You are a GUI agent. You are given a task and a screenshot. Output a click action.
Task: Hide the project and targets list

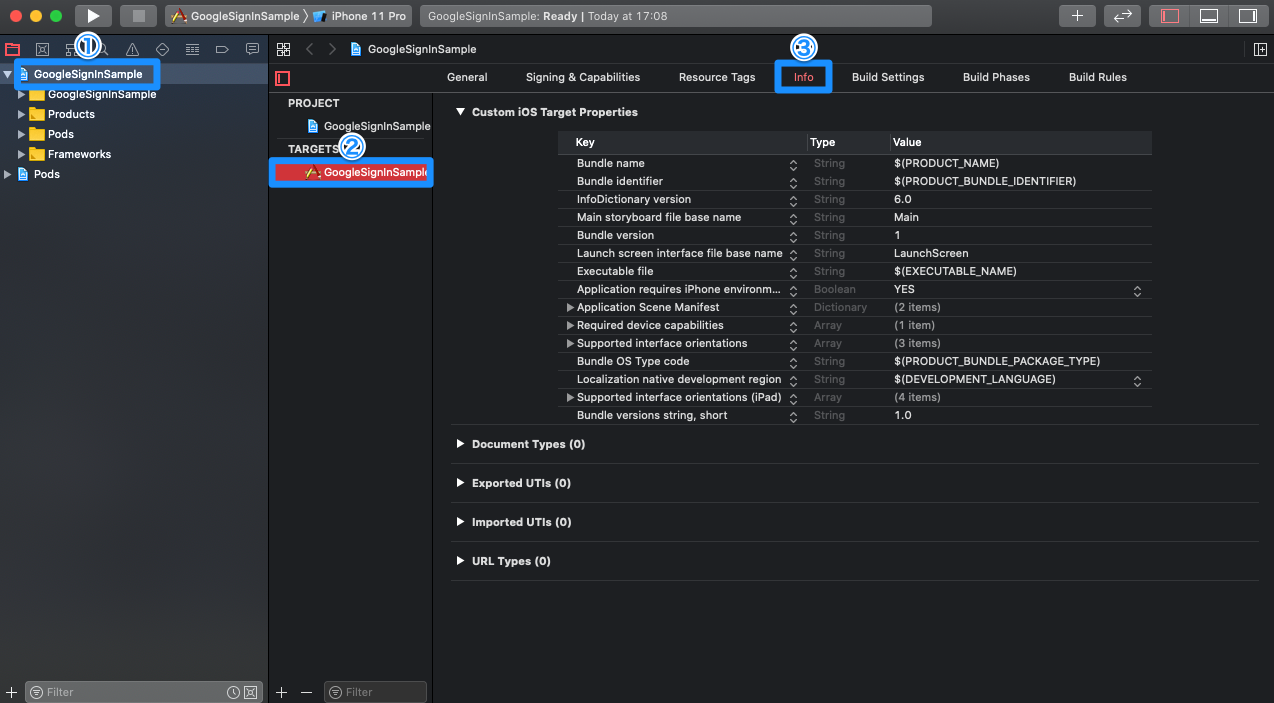(283, 78)
